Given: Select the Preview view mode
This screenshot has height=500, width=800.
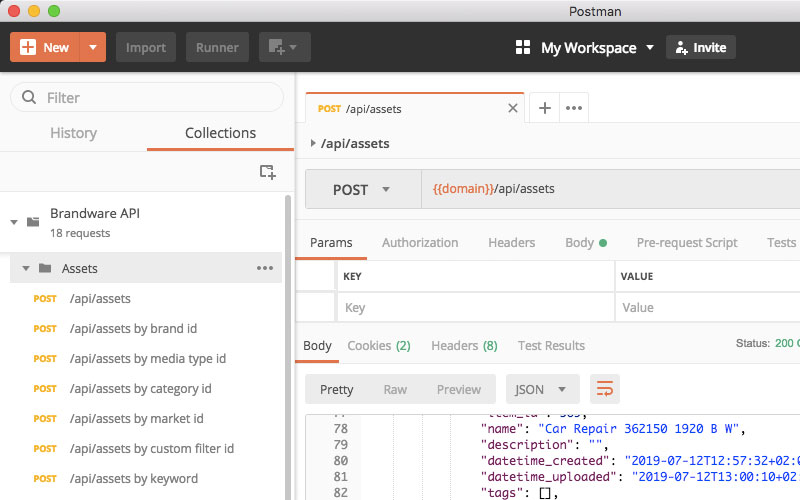Looking at the screenshot, I should (x=459, y=390).
